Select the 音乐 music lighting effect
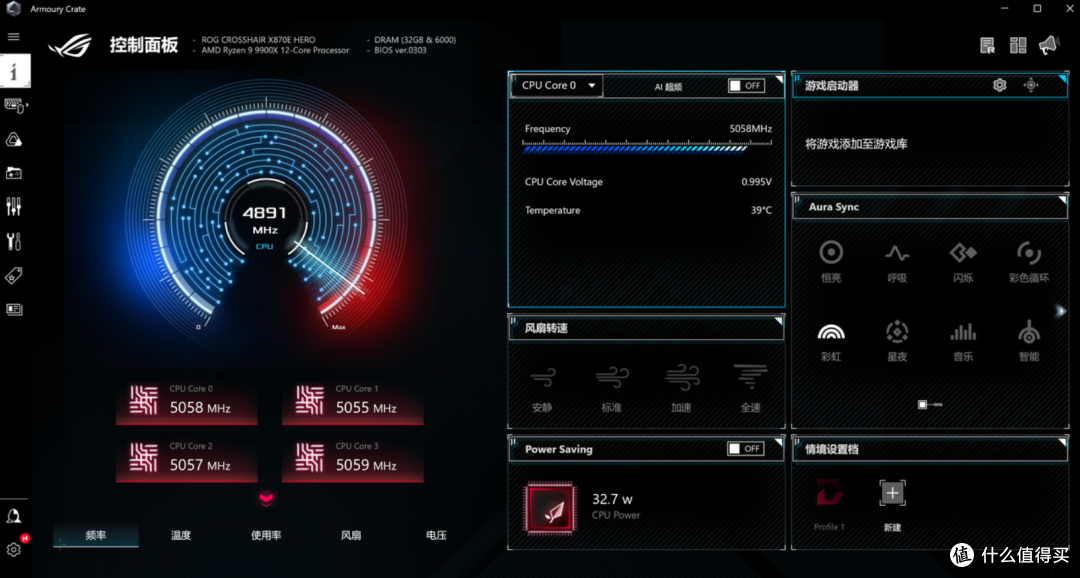Screen dimensions: 1080x578 click(963, 340)
